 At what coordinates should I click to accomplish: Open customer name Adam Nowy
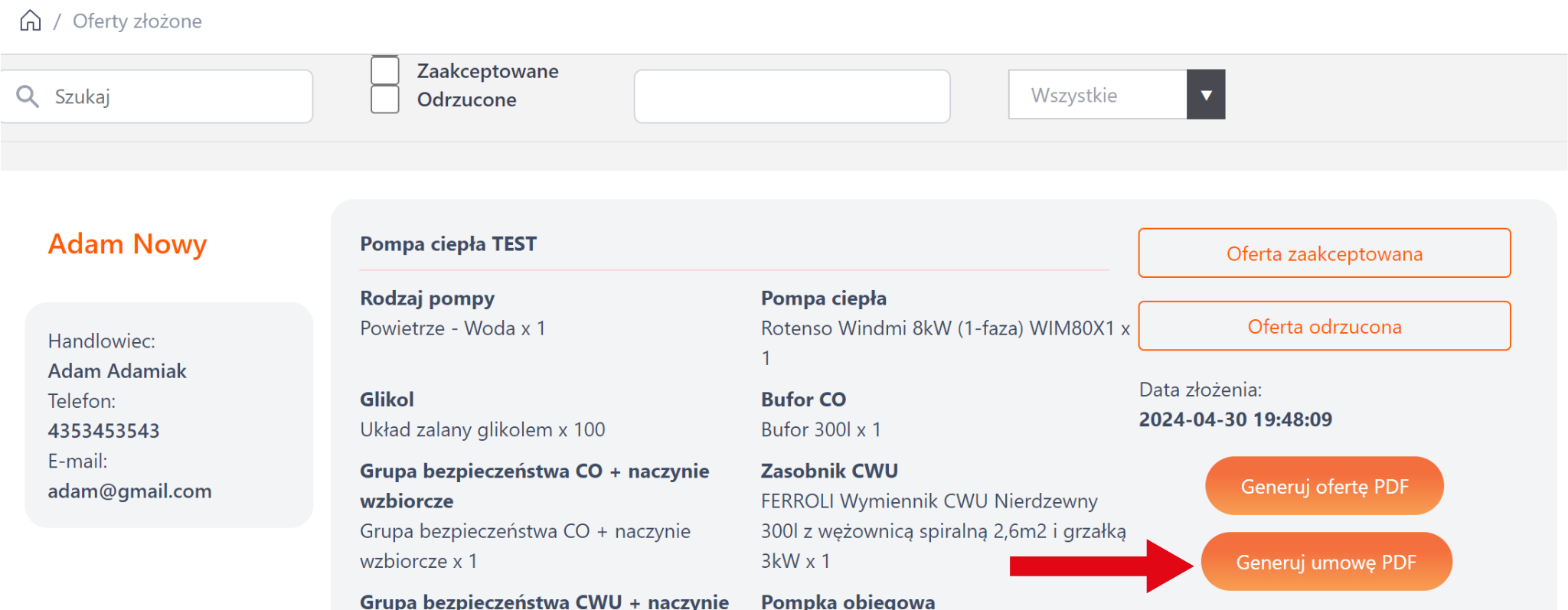127,244
